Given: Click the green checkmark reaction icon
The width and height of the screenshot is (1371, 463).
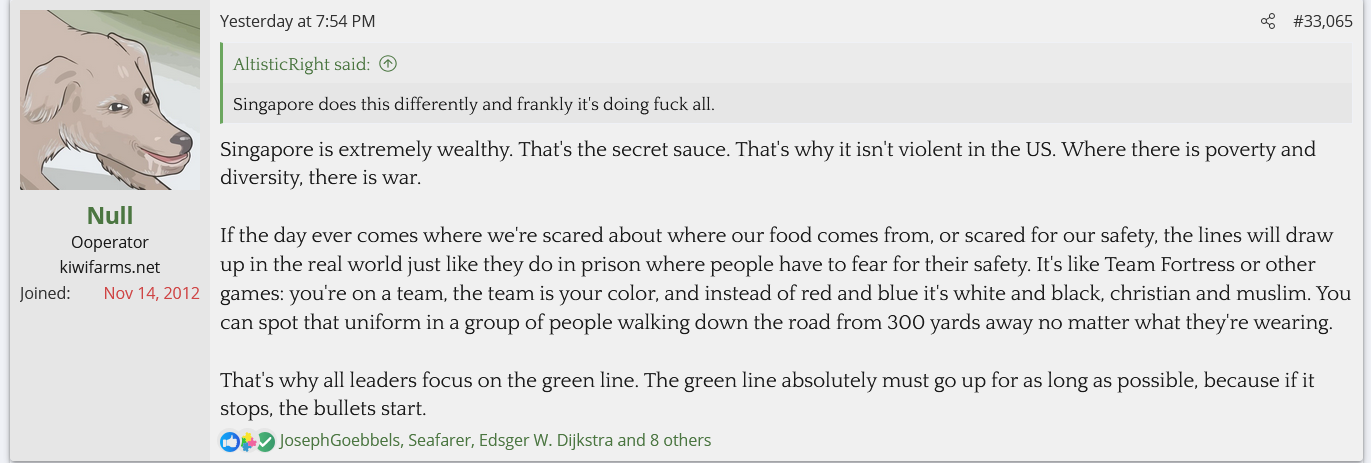Looking at the screenshot, I should click(x=265, y=441).
